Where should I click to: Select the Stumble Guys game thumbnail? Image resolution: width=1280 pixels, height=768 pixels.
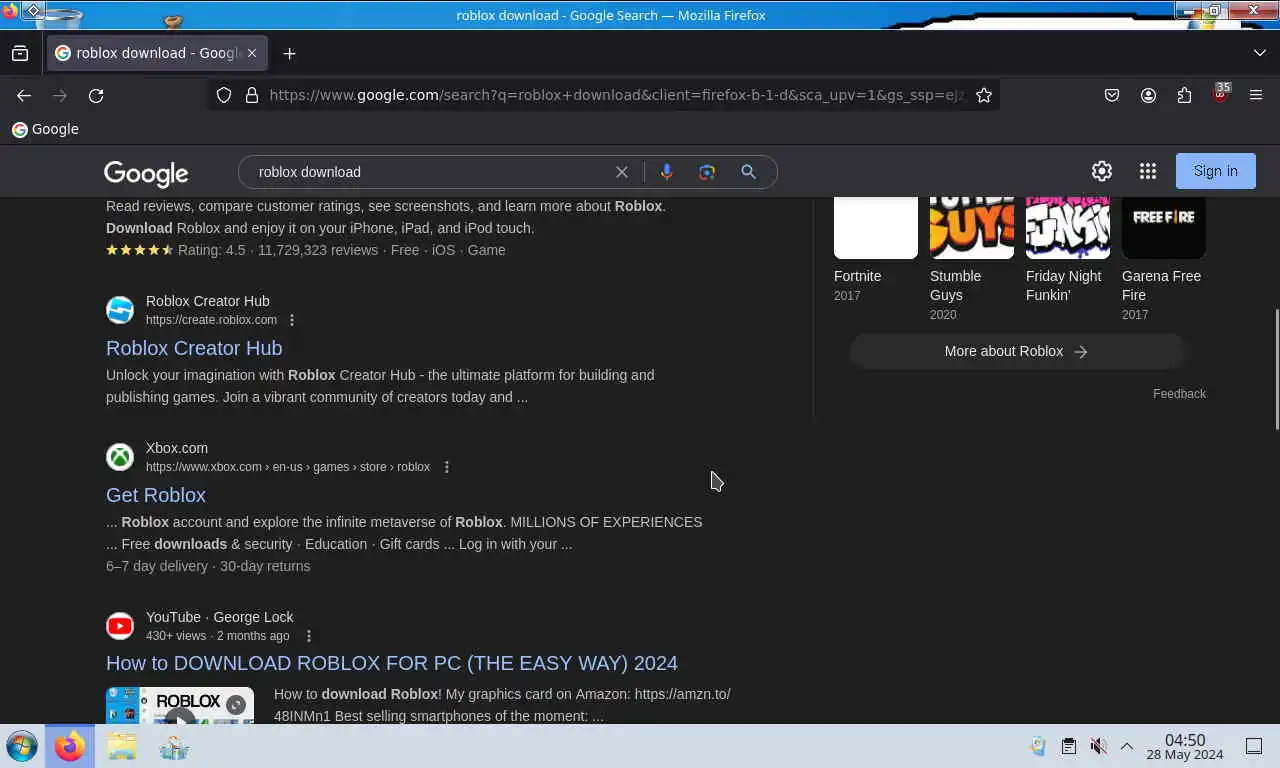point(972,227)
